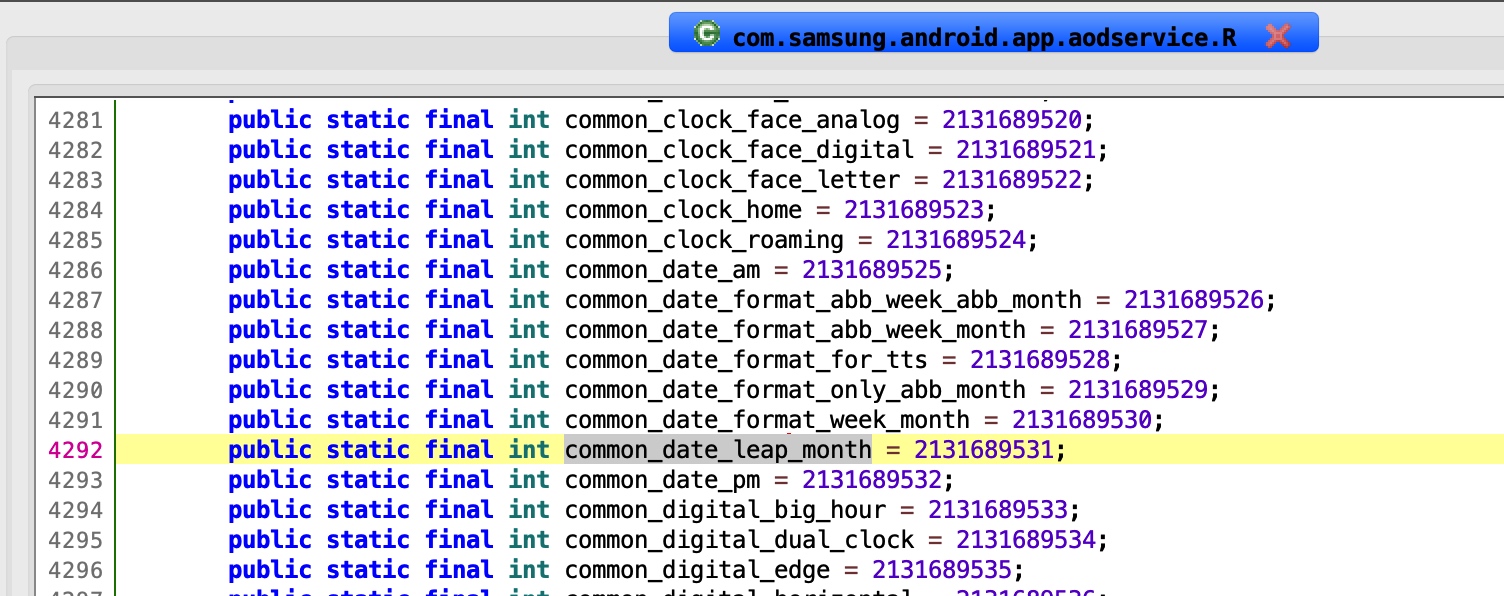Click the green class icon on the tab
Viewport: 1504px width, 596px height.
[708, 32]
